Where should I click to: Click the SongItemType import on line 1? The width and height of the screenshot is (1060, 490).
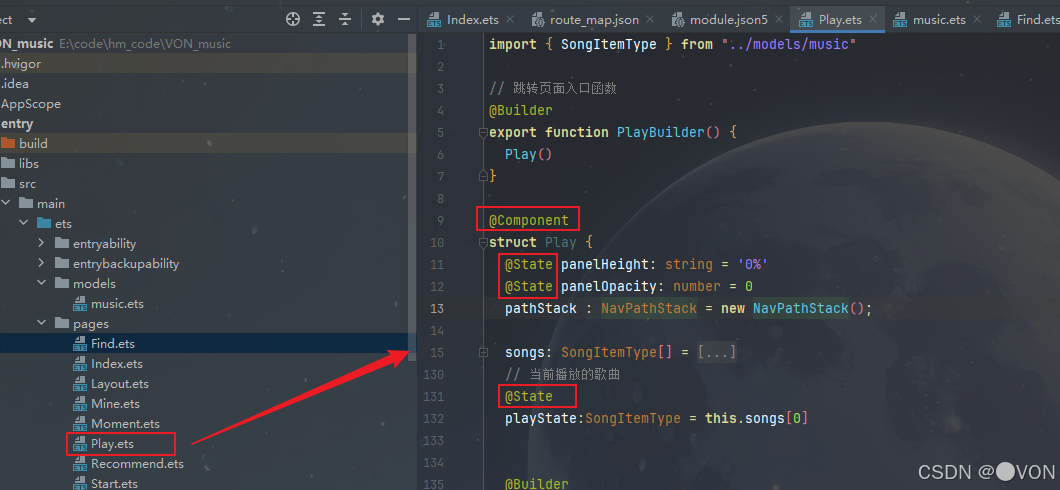click(609, 45)
